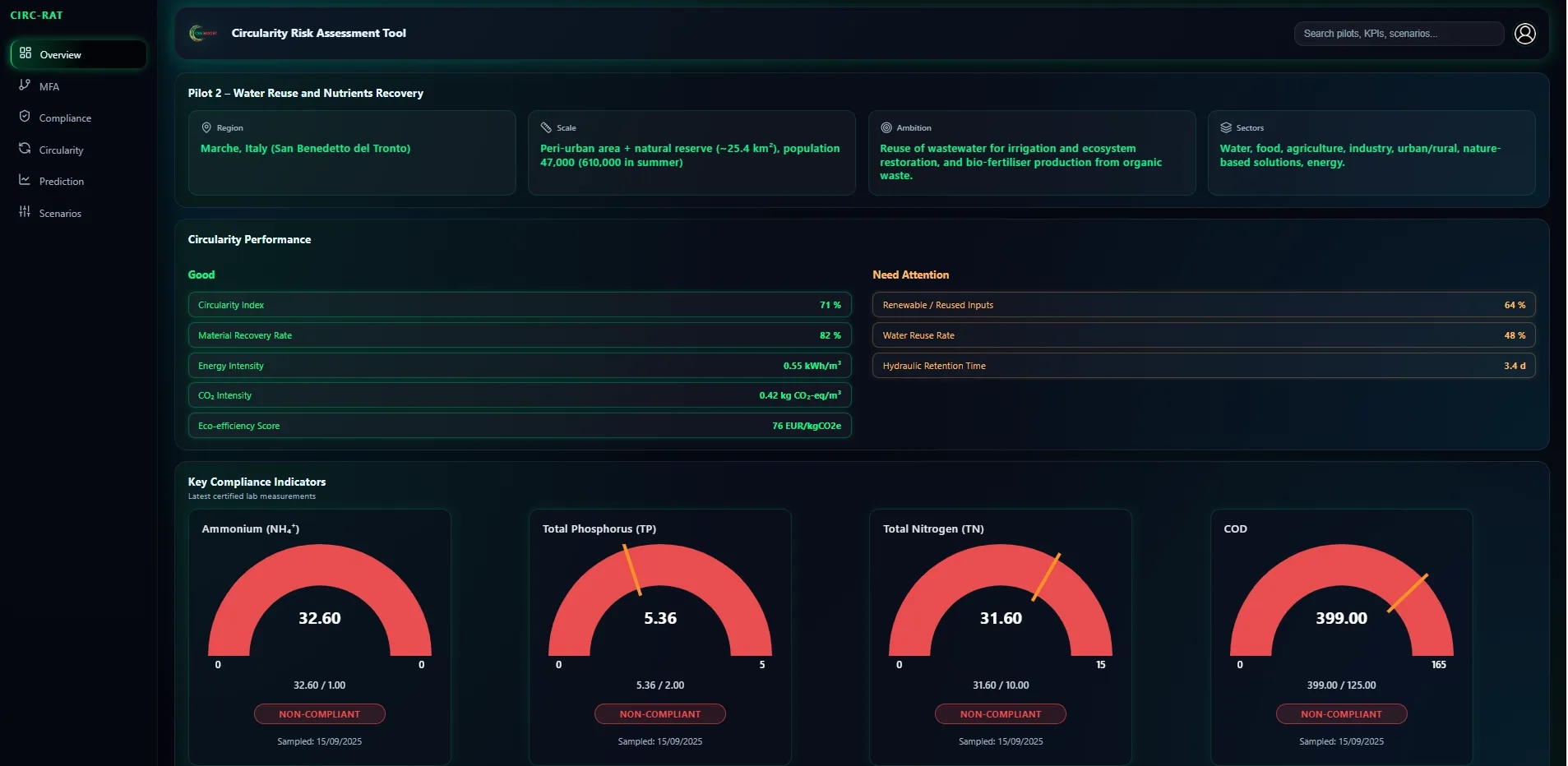
Task: Select the Overview grid icon in sidebar
Action: pos(25,54)
